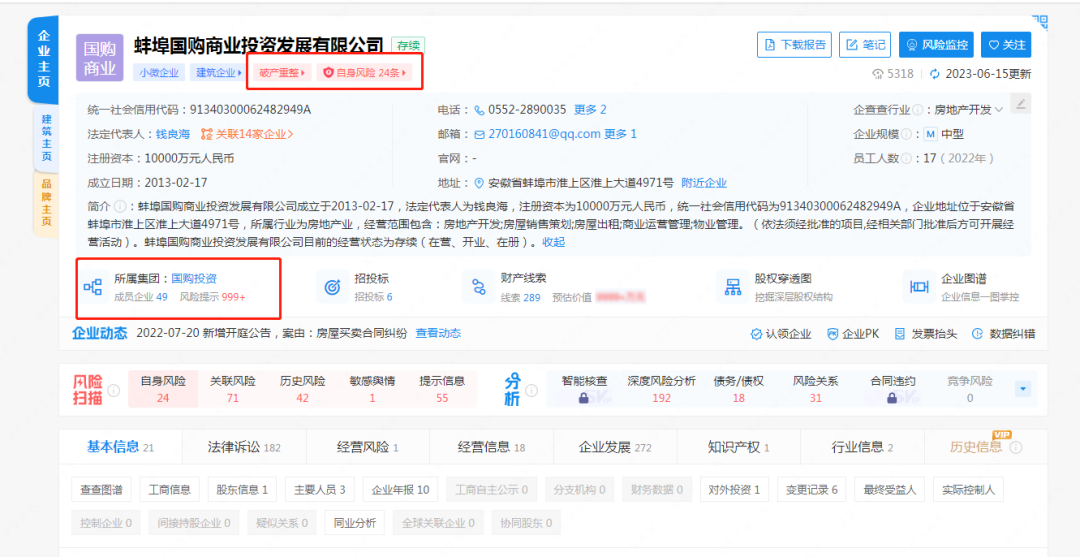Click 数据纠错 data correction option
The image size is (1080, 557).
(x=1004, y=334)
